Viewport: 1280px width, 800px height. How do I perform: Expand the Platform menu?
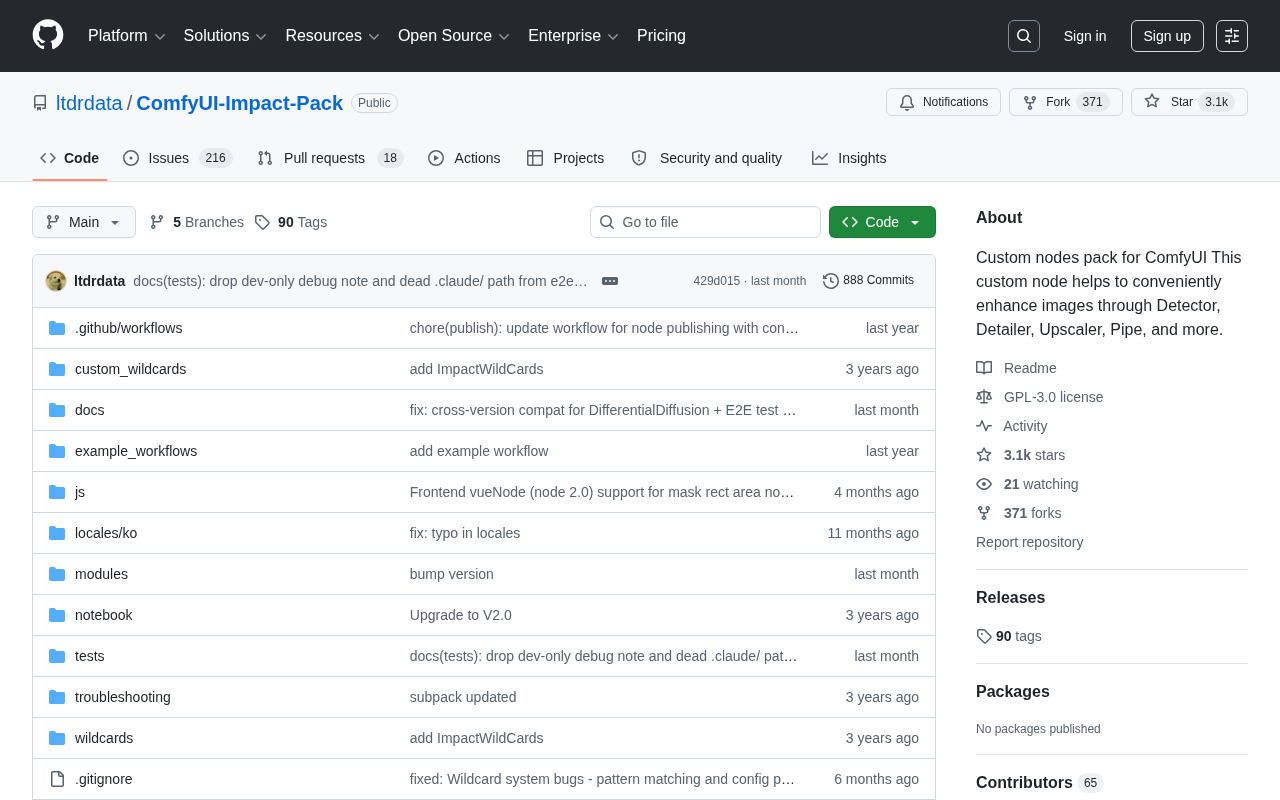(x=127, y=36)
